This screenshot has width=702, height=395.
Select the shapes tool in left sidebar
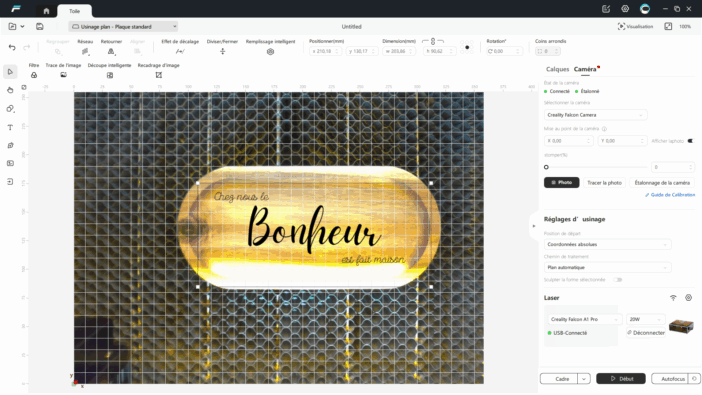tap(10, 109)
